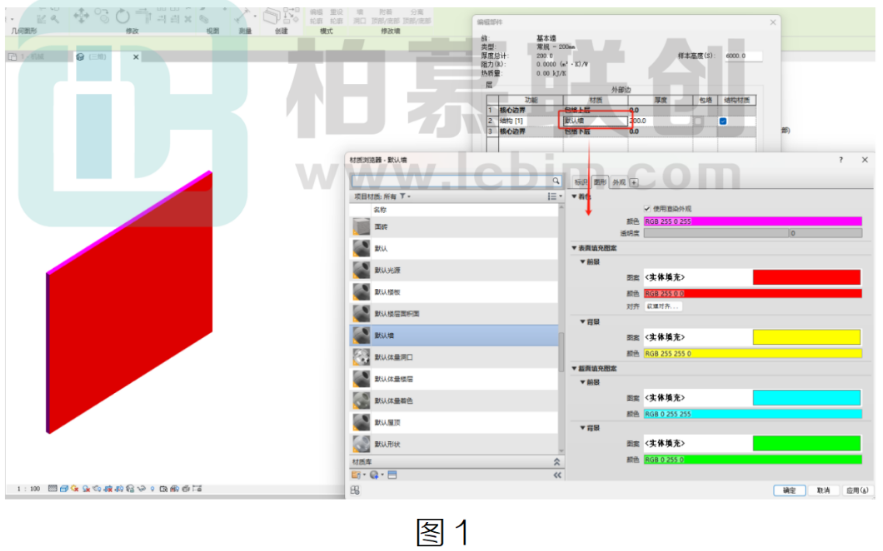Select the 默认形状 material row
Viewport: 883px width, 551px height.
click(454, 444)
